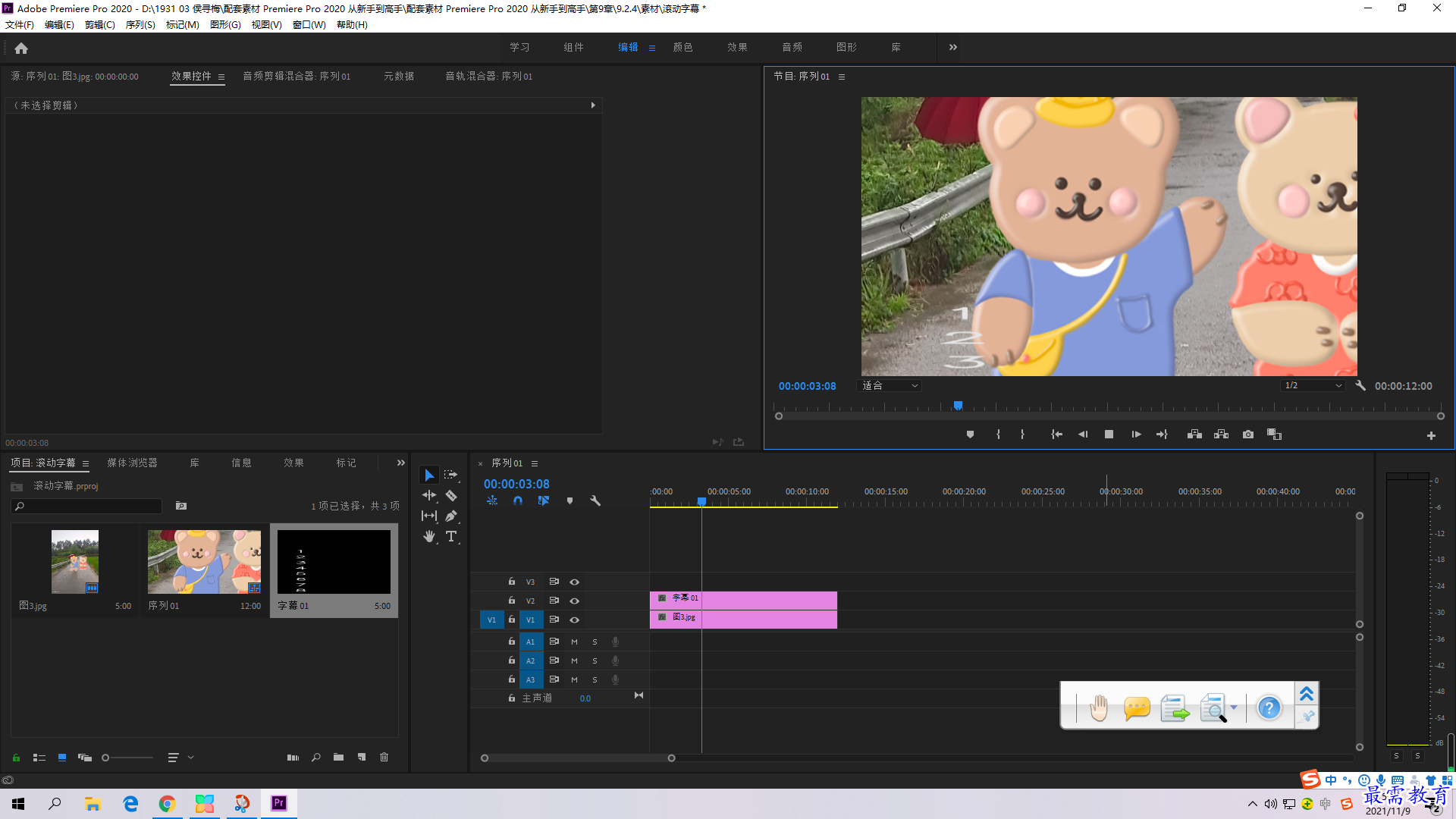The height and width of the screenshot is (819, 1456).
Task: Export frame with camera icon
Action: click(1248, 435)
